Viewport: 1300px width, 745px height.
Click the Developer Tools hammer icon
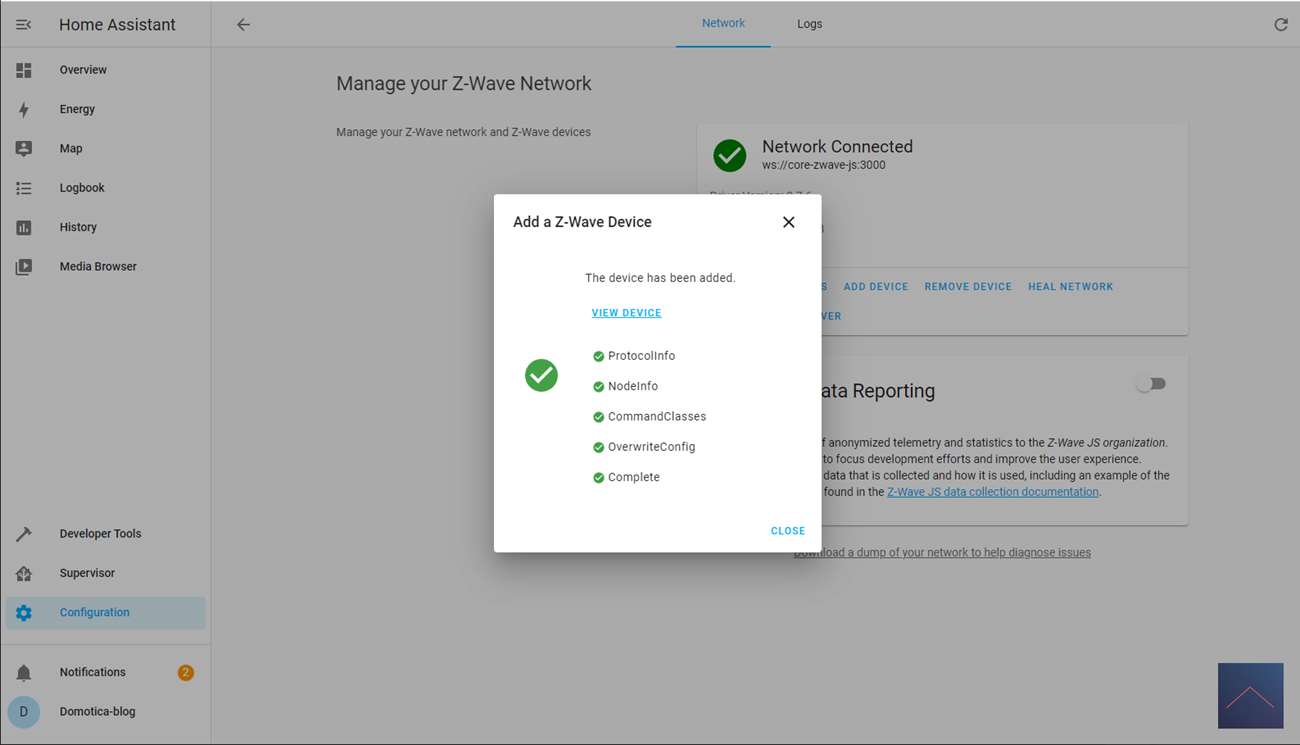click(x=24, y=534)
